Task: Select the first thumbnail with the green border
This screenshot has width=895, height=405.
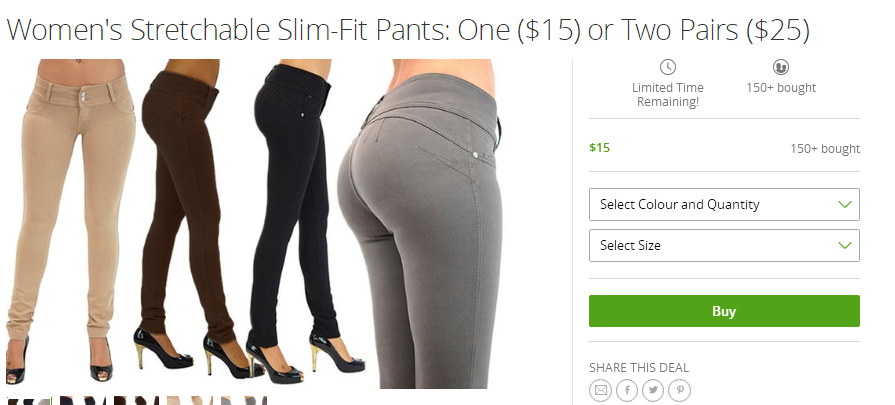Action: coord(29,400)
